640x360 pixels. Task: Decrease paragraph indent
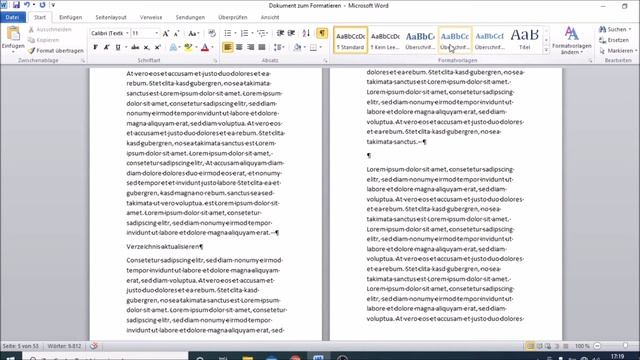[280, 33]
